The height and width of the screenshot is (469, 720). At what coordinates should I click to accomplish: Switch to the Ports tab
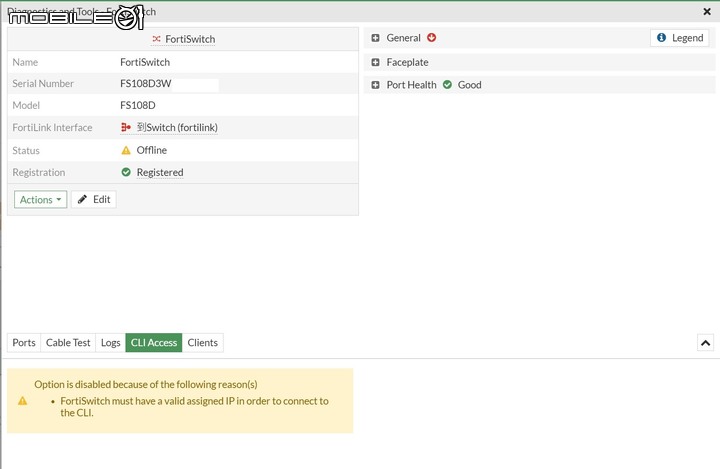24,343
